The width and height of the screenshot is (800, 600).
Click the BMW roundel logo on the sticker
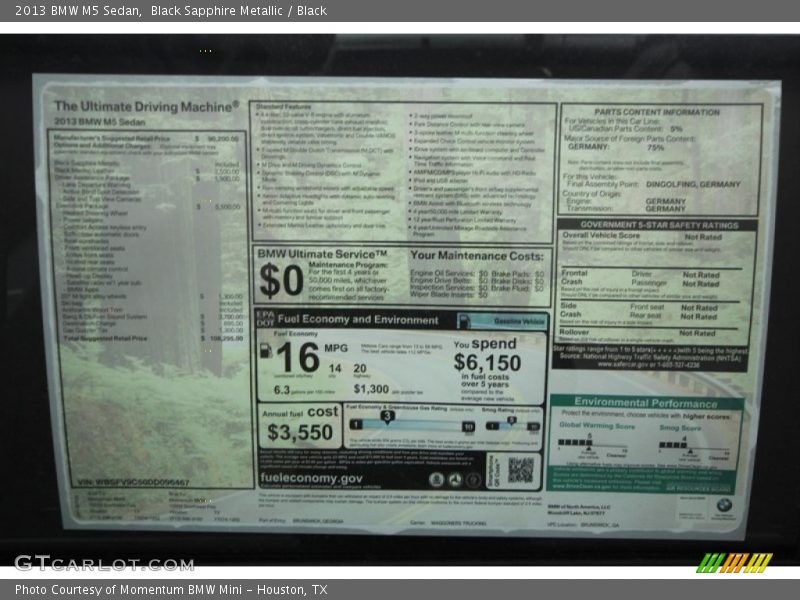pyautogui.click(x=724, y=506)
